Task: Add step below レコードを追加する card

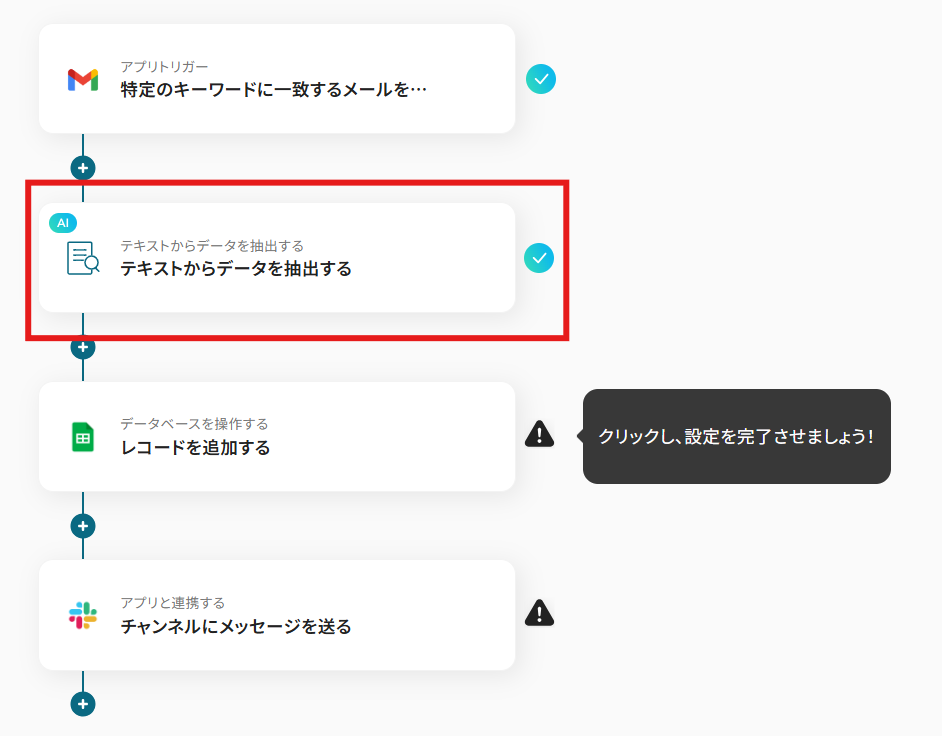Action: [x=83, y=526]
